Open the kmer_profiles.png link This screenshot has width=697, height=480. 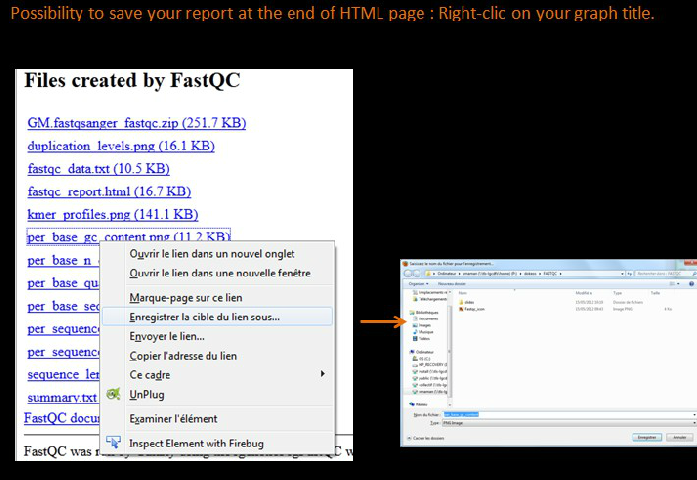(x=112, y=214)
